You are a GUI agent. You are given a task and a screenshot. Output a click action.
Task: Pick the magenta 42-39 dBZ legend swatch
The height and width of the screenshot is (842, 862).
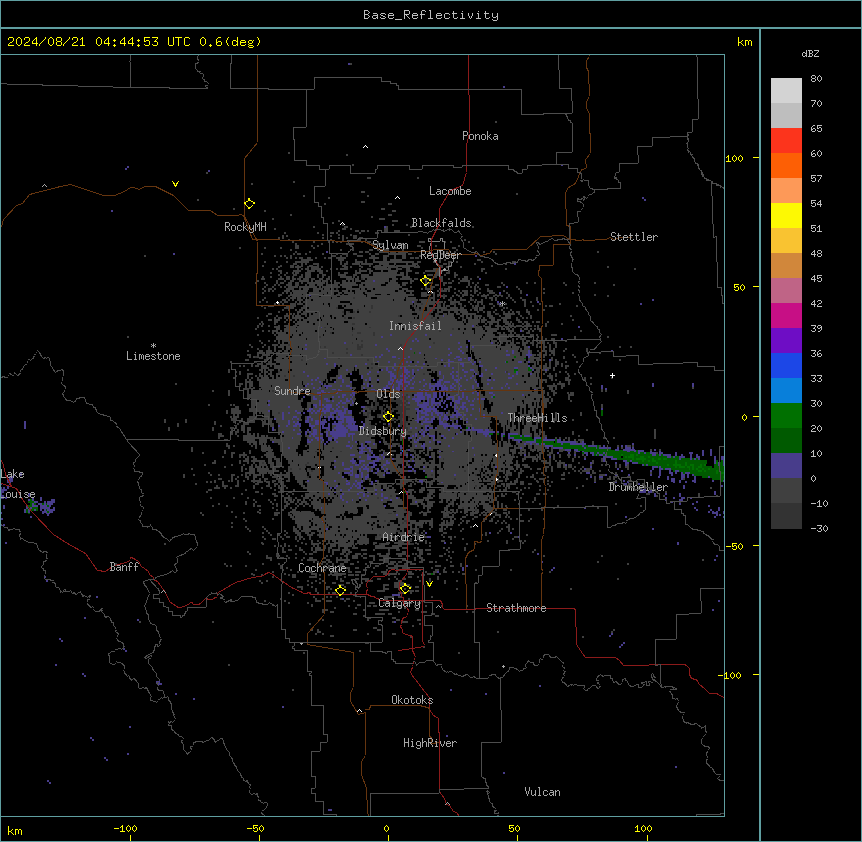tap(786, 315)
